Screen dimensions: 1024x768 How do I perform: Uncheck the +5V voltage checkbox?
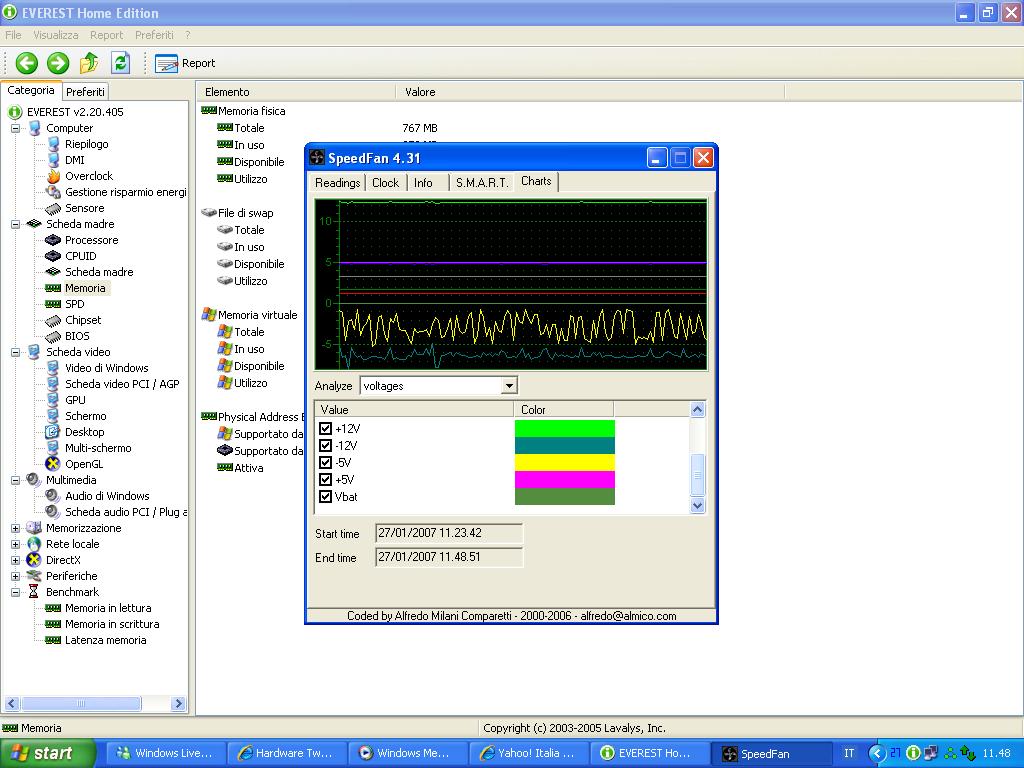(x=325, y=479)
